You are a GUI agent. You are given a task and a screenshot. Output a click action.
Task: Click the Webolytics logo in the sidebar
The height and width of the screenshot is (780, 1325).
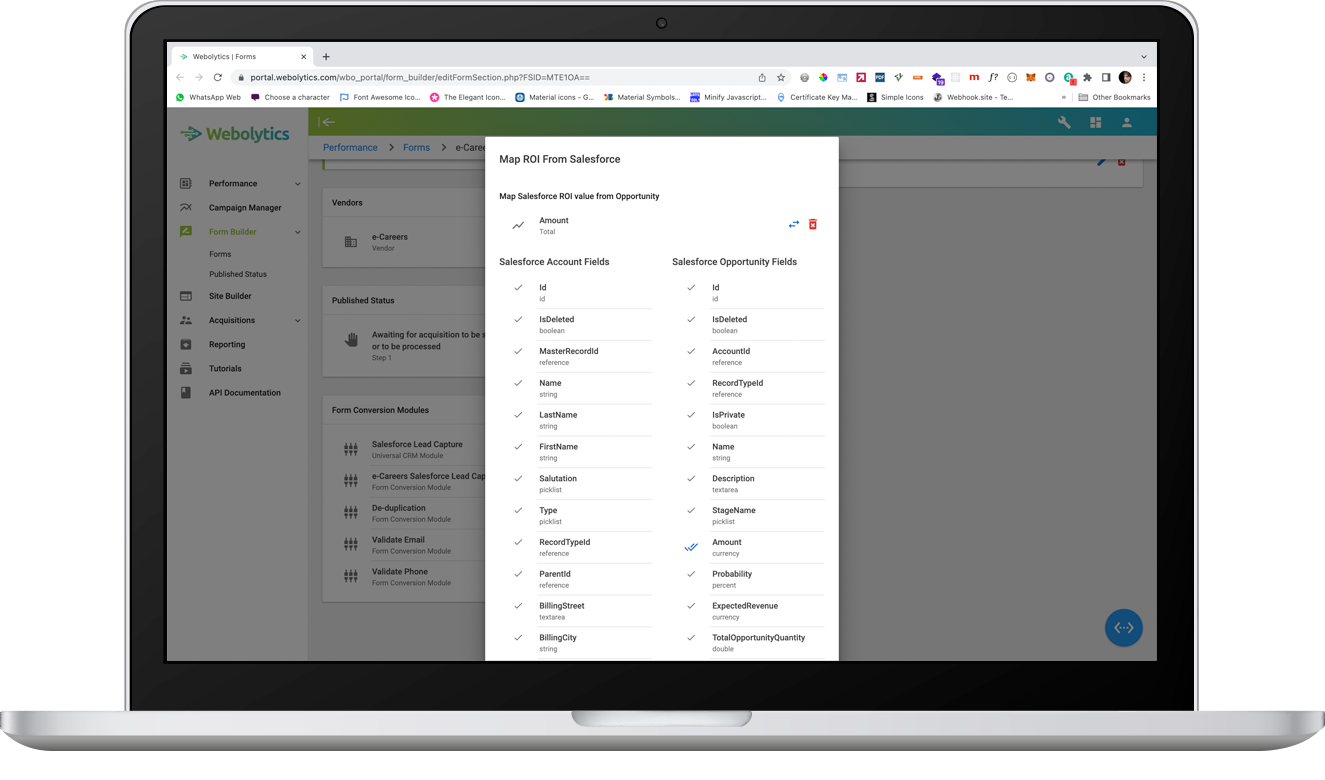pyautogui.click(x=234, y=133)
